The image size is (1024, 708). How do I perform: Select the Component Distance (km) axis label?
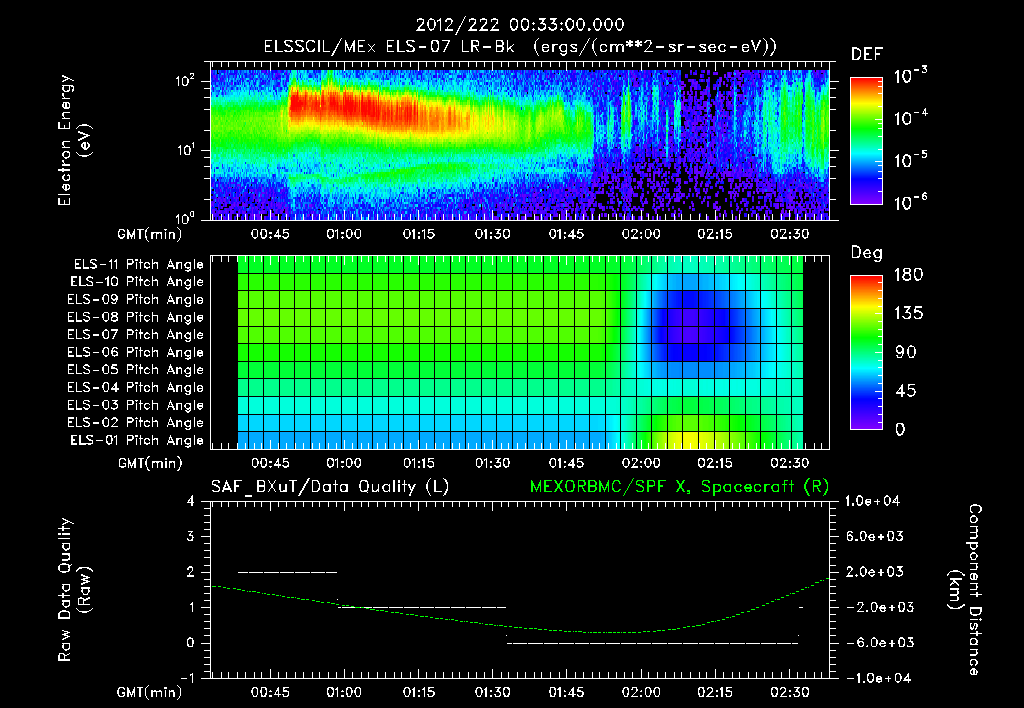tap(965, 590)
